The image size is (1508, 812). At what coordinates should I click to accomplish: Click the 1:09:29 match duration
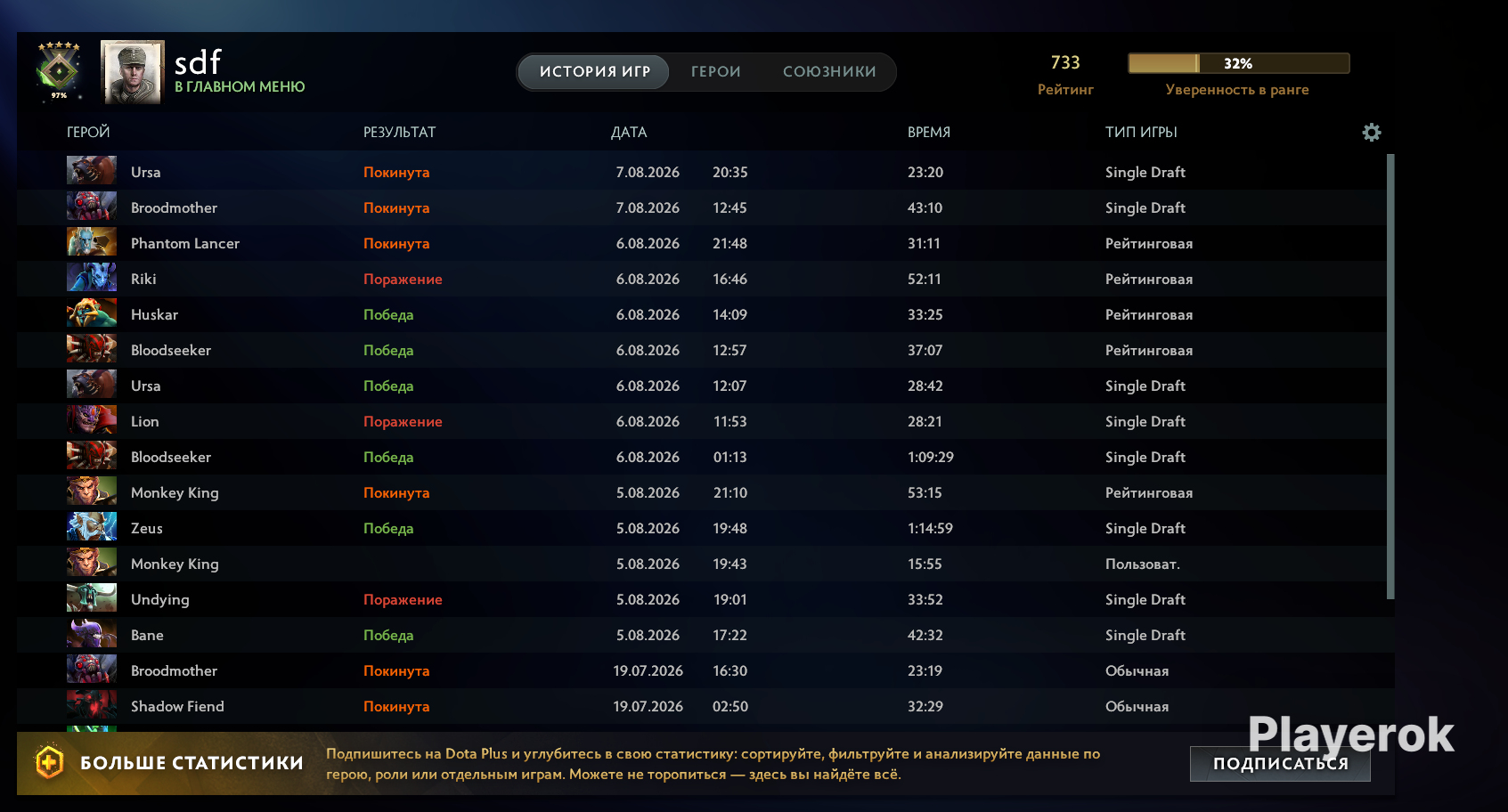pos(931,457)
